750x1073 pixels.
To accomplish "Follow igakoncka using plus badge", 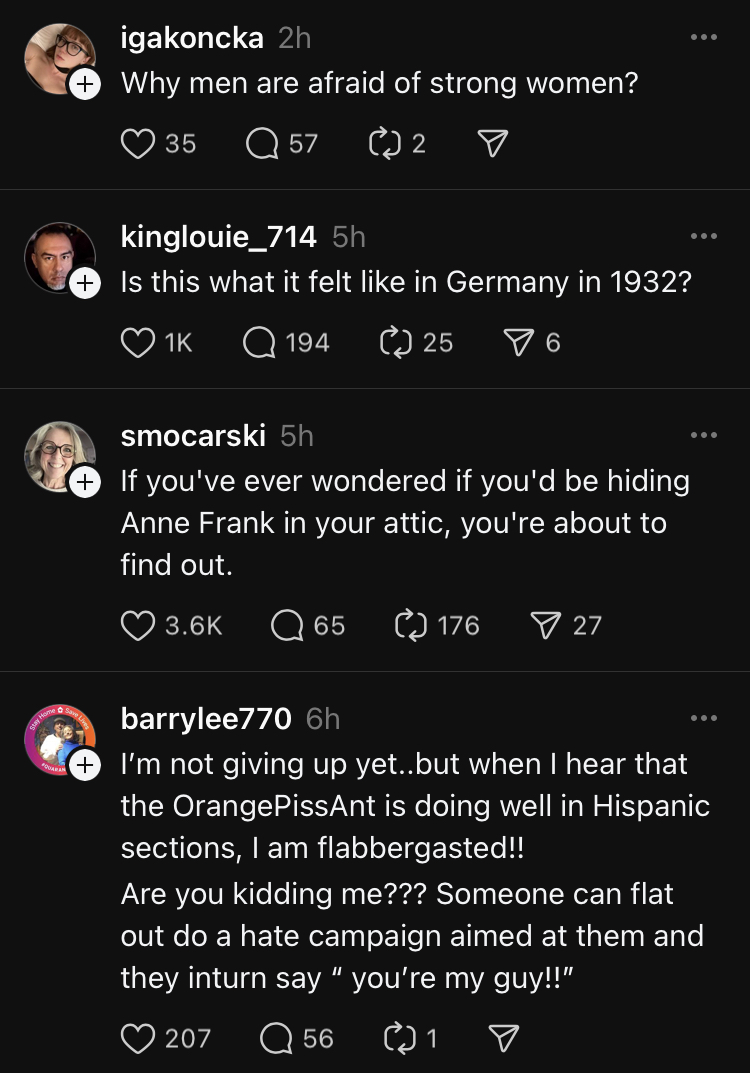I will pyautogui.click(x=85, y=85).
